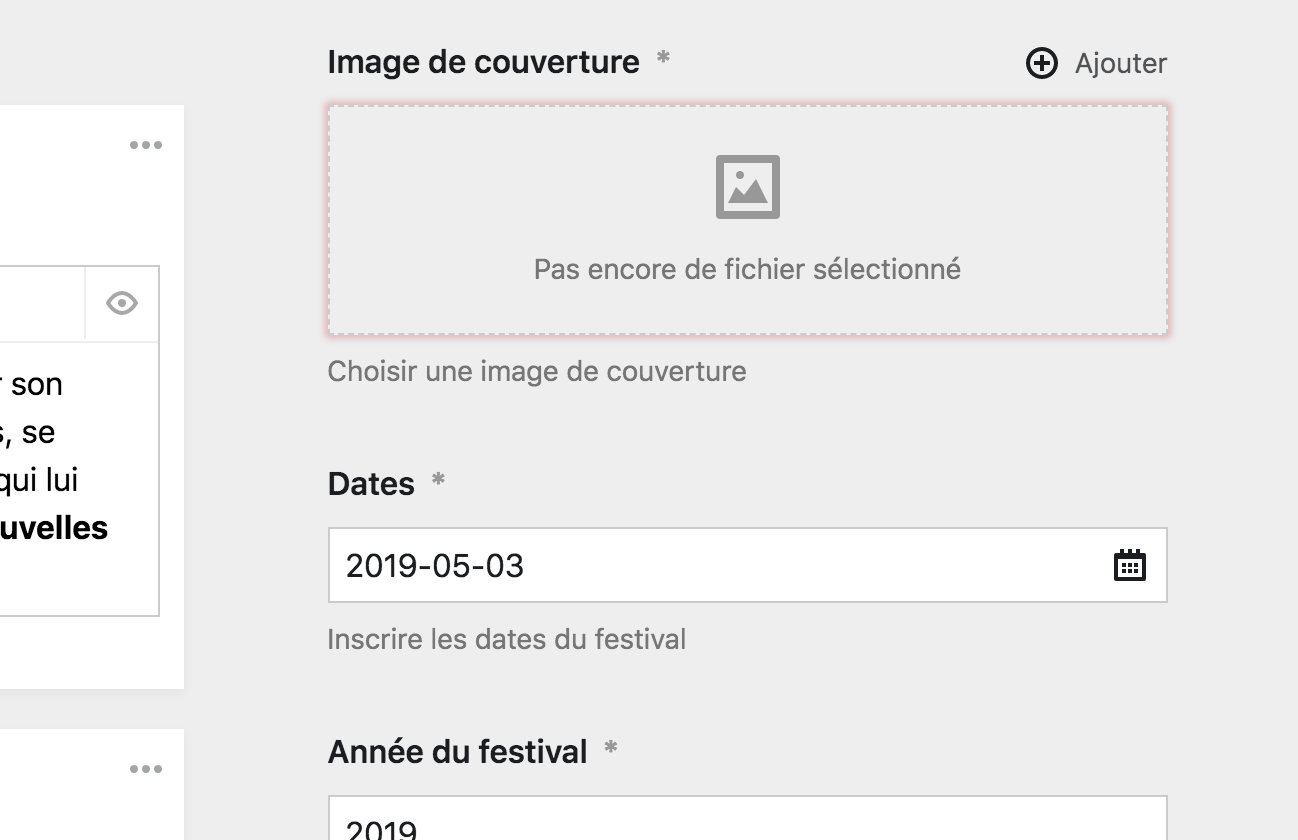Expand the date dropdown with the calendar button

tap(1129, 565)
